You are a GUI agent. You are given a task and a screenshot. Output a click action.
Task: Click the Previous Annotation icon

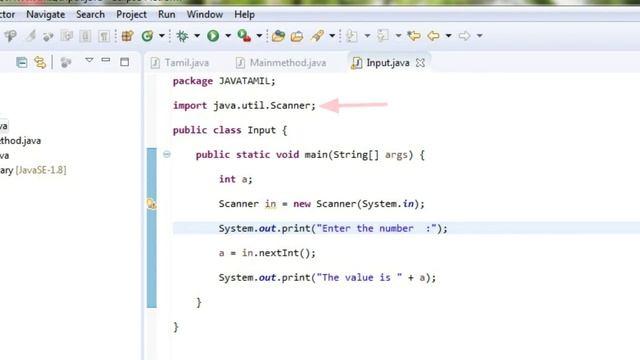pos(382,36)
